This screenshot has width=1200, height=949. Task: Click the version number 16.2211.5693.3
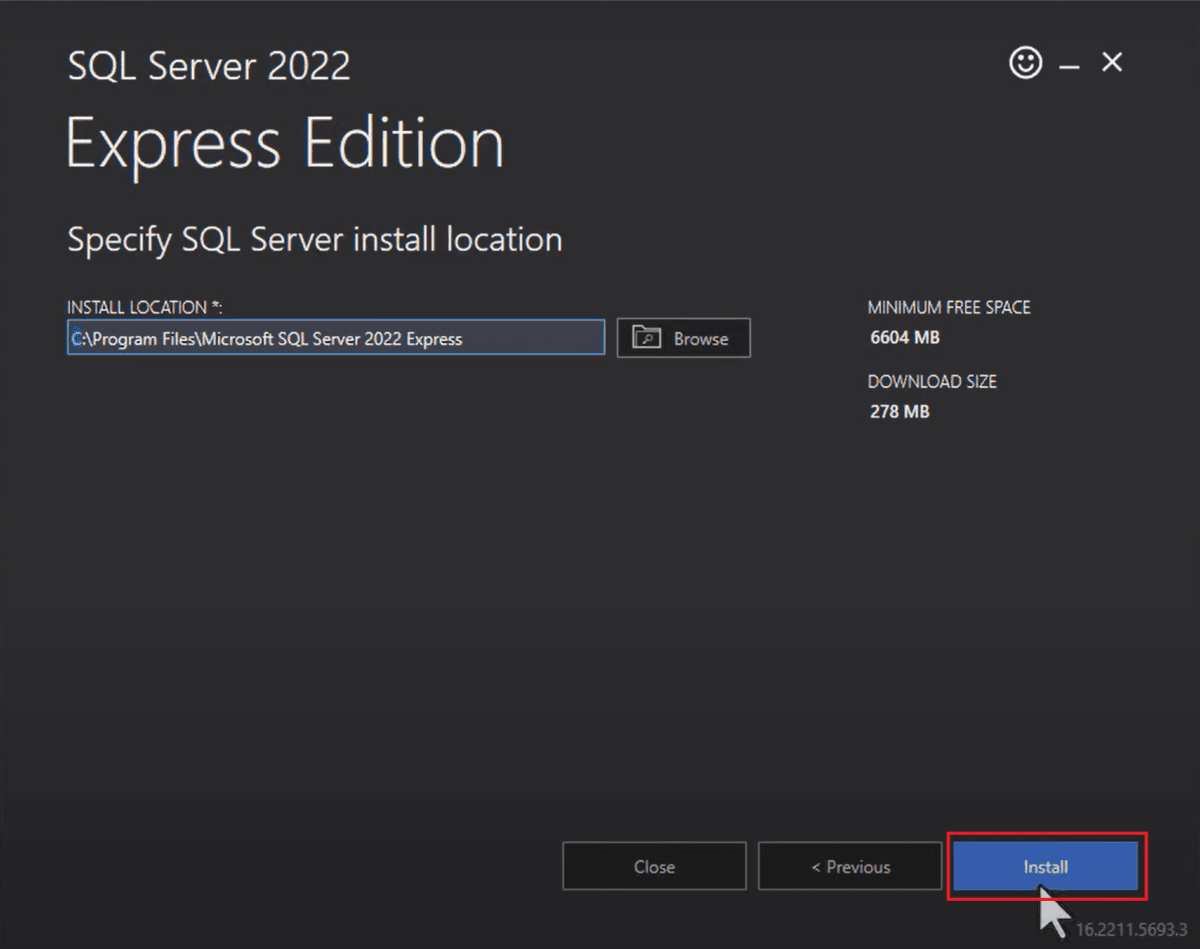tap(1130, 930)
